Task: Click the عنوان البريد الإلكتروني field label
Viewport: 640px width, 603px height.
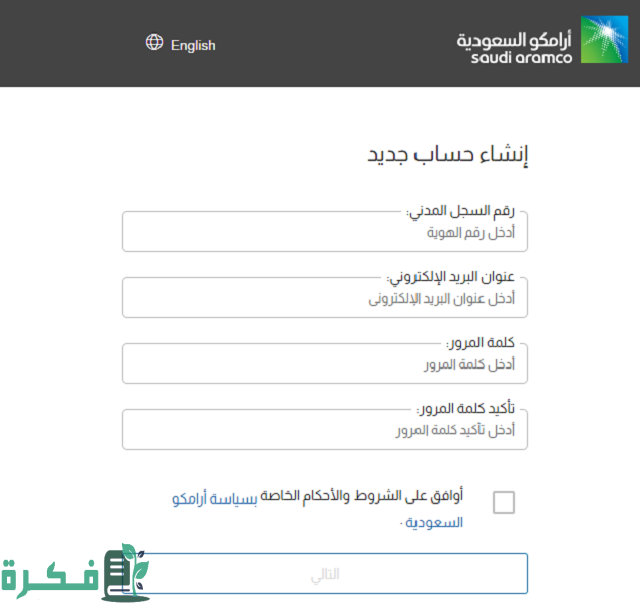Action: click(451, 277)
